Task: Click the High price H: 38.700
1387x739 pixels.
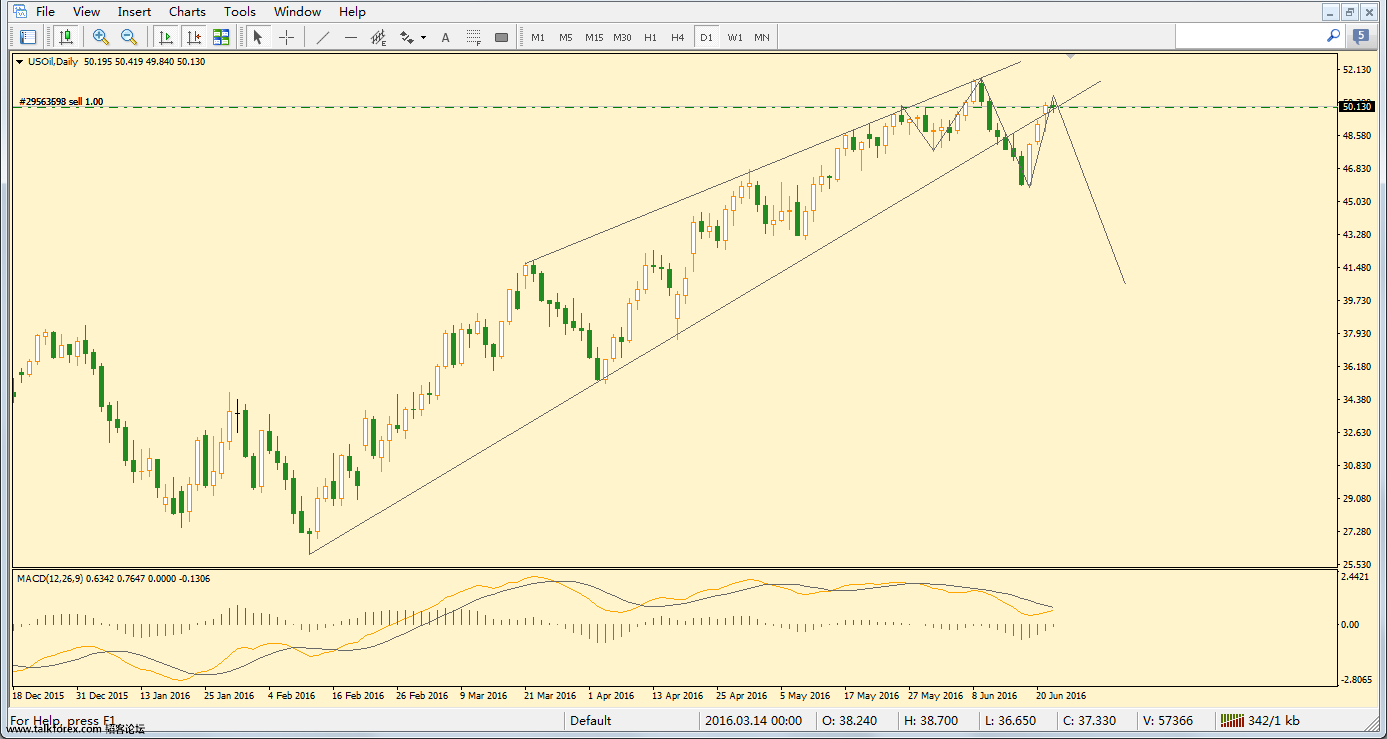Action: [x=931, y=721]
